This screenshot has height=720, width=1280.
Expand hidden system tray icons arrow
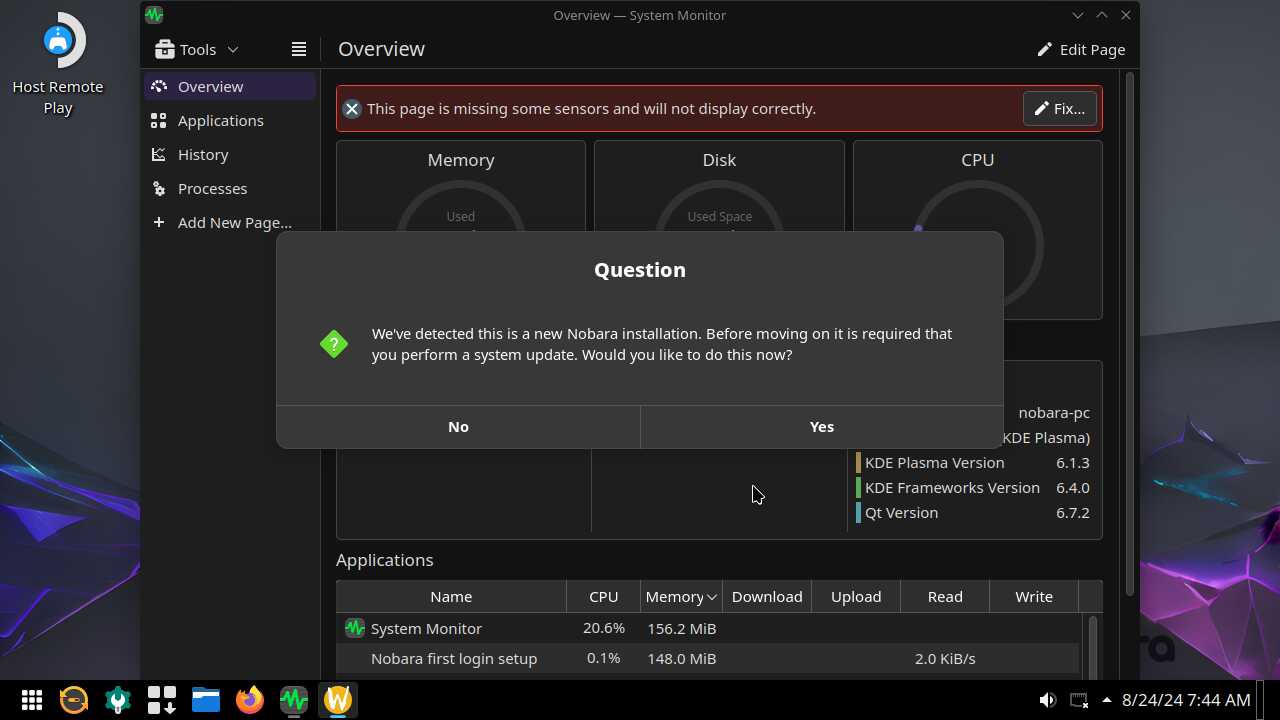[1107, 700]
